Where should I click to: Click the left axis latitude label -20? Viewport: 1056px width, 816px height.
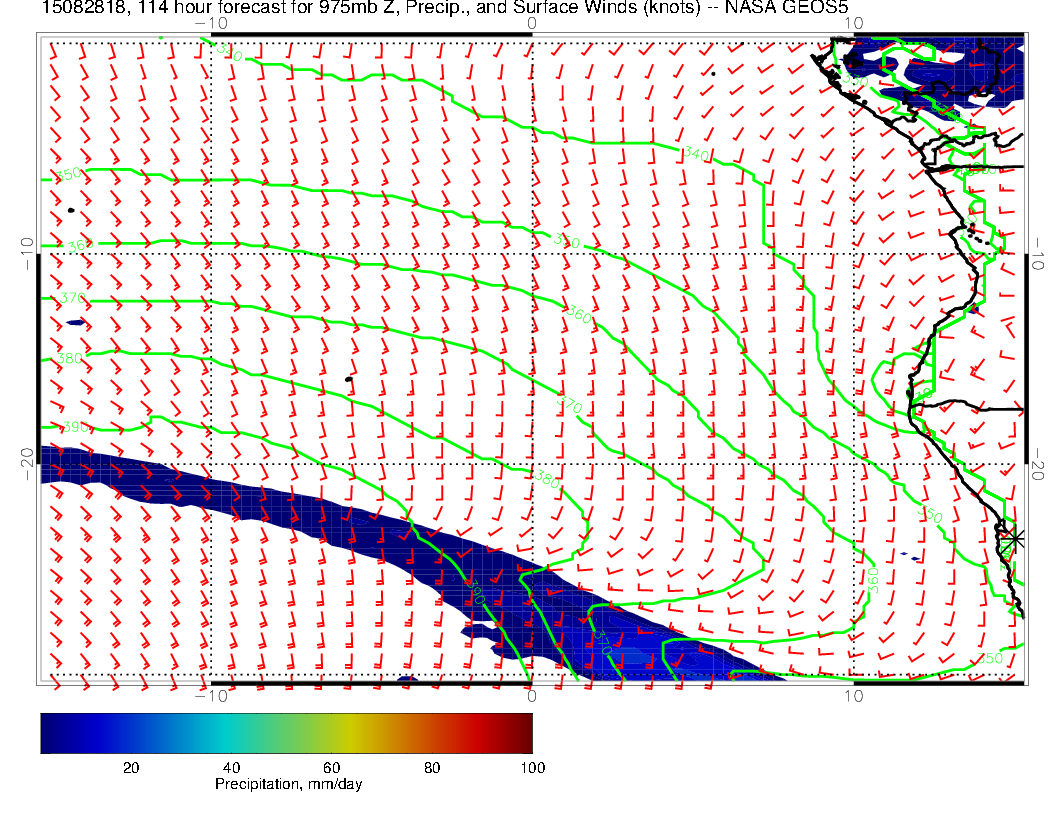[x=27, y=461]
